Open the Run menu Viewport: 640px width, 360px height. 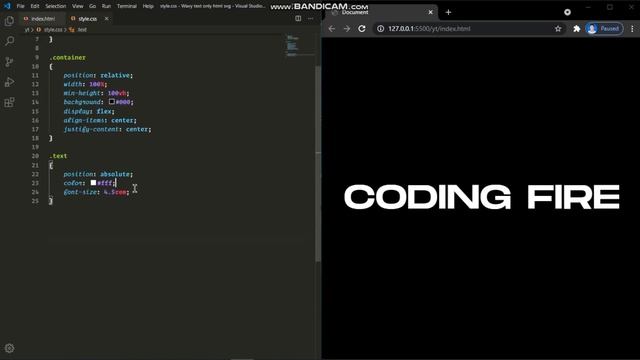point(106,6)
